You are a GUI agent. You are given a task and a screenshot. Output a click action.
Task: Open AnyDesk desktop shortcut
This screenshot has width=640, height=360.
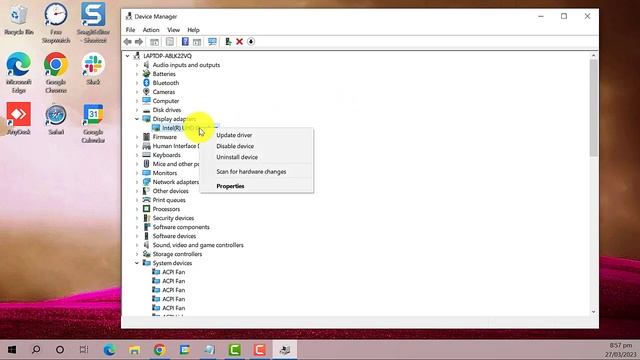(x=18, y=118)
